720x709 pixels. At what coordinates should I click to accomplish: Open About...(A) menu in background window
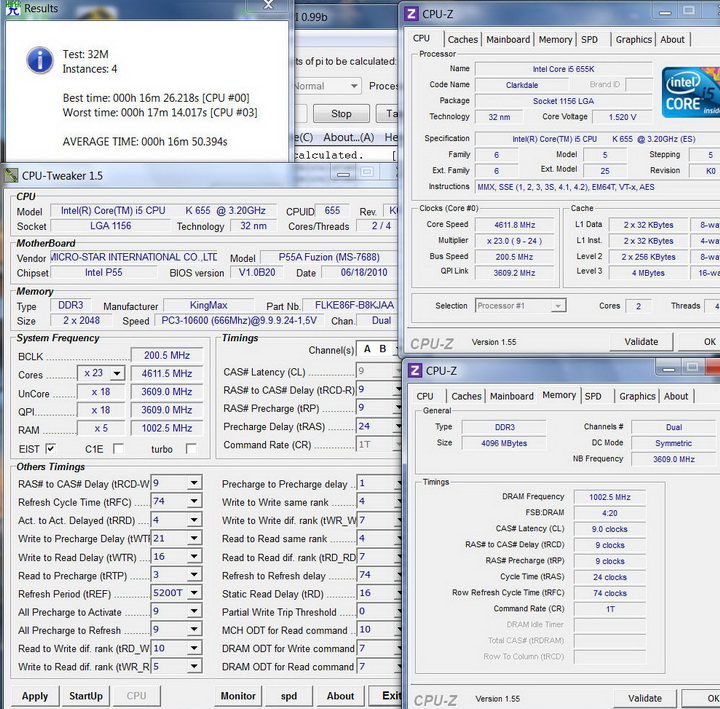[x=349, y=137]
